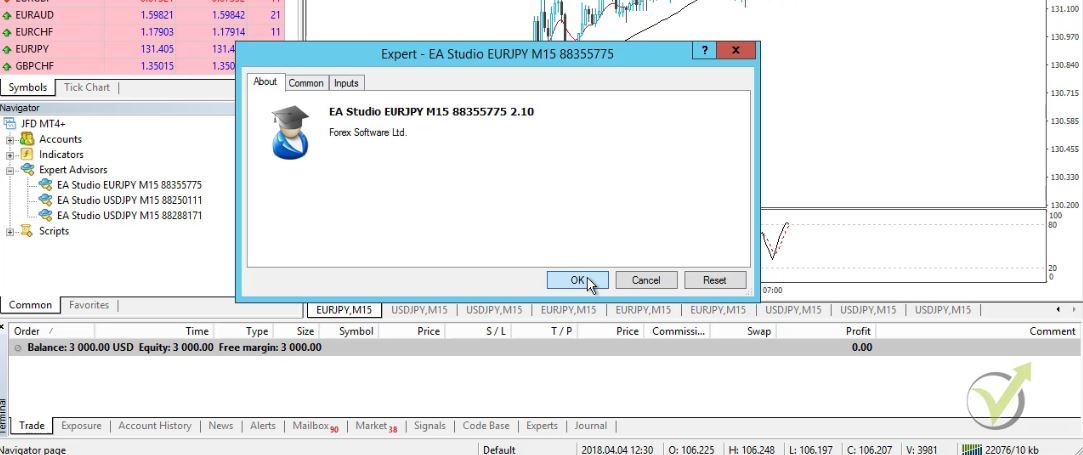1083x455 pixels.
Task: Switch to the Inputs tab in the dialog
Action: [x=346, y=83]
